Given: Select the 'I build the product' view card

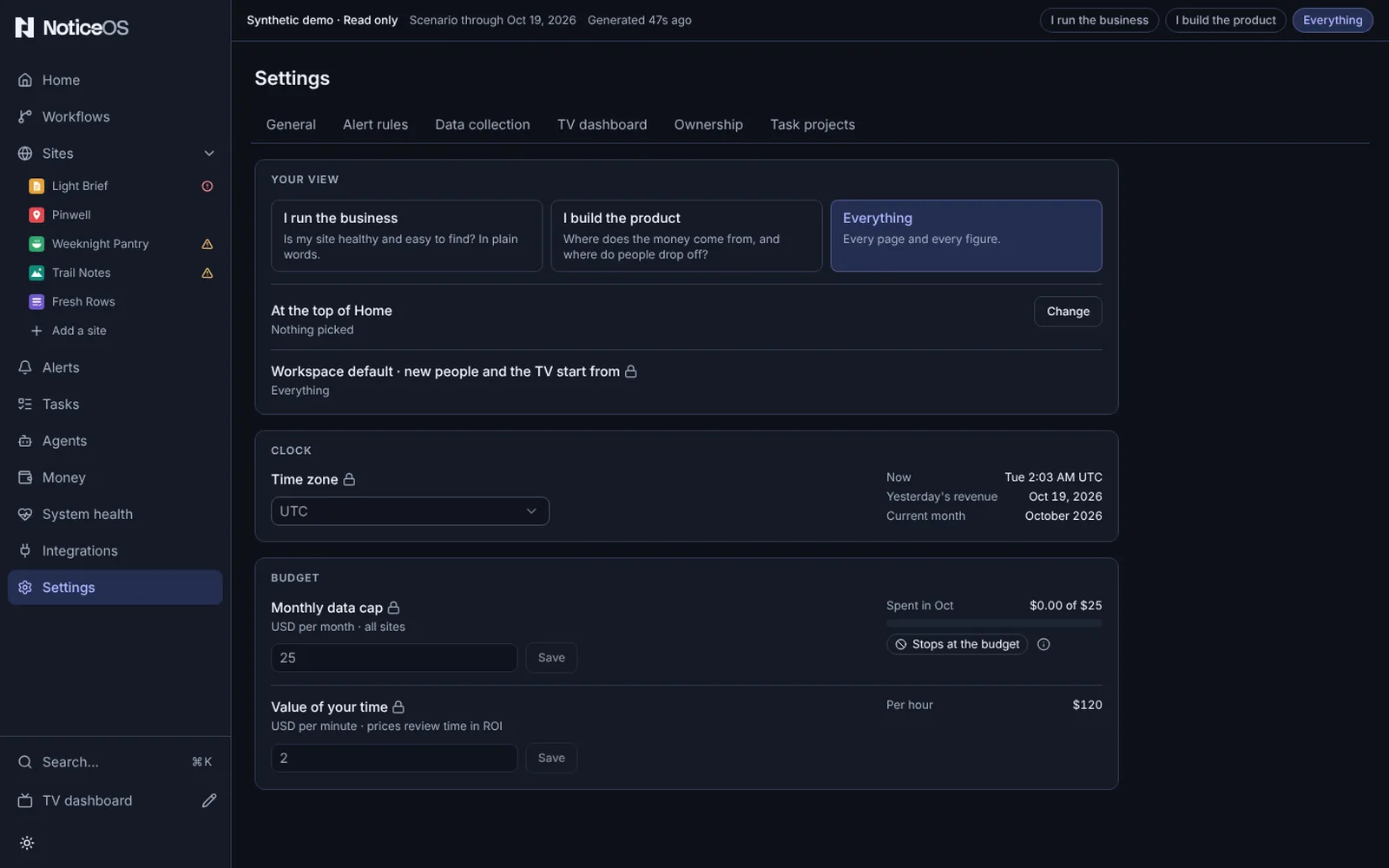Looking at the screenshot, I should (687, 236).
